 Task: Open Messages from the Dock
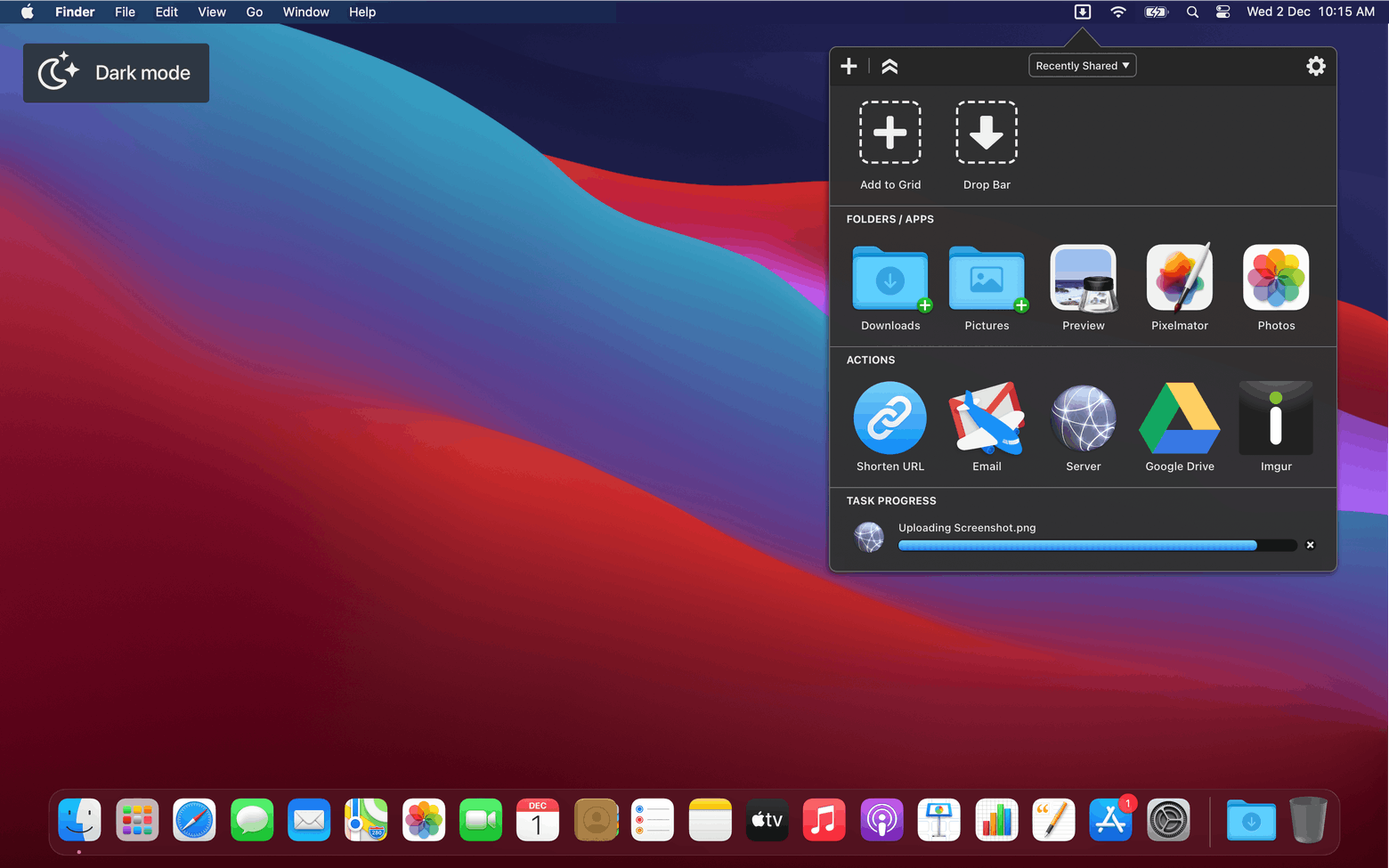click(252, 820)
